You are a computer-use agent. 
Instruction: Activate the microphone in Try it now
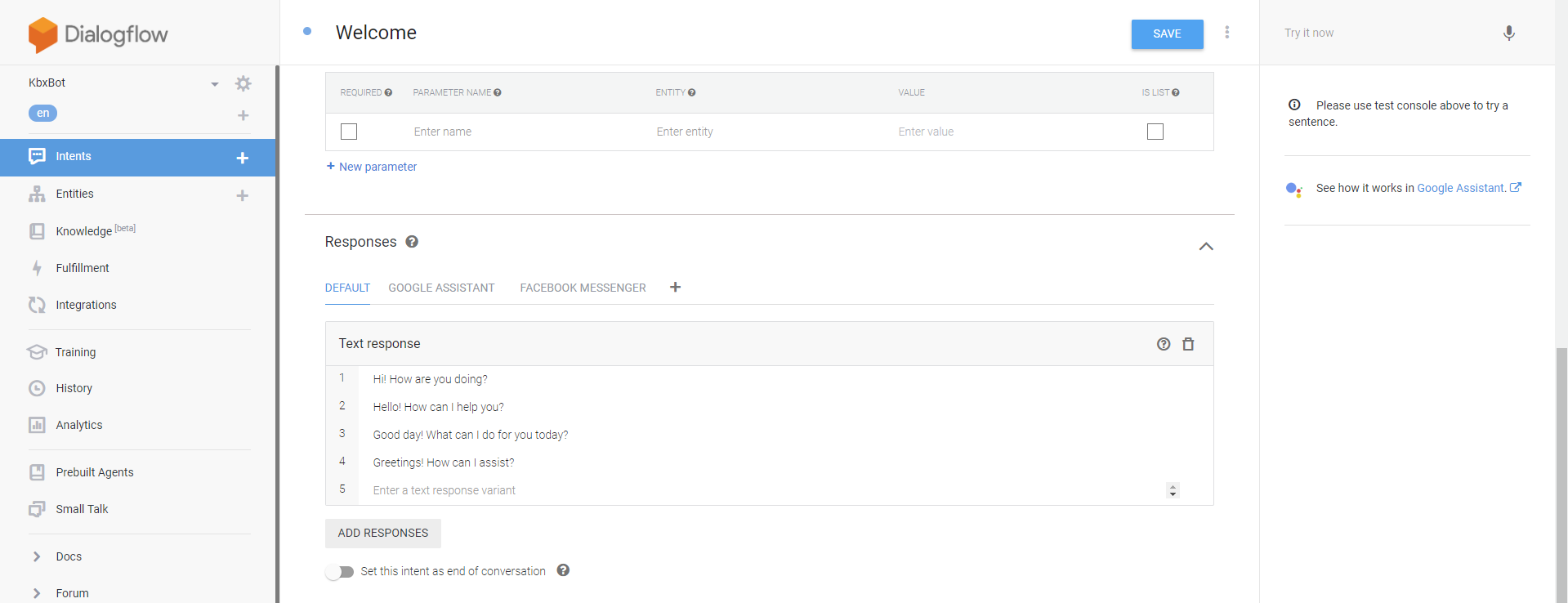point(1508,33)
